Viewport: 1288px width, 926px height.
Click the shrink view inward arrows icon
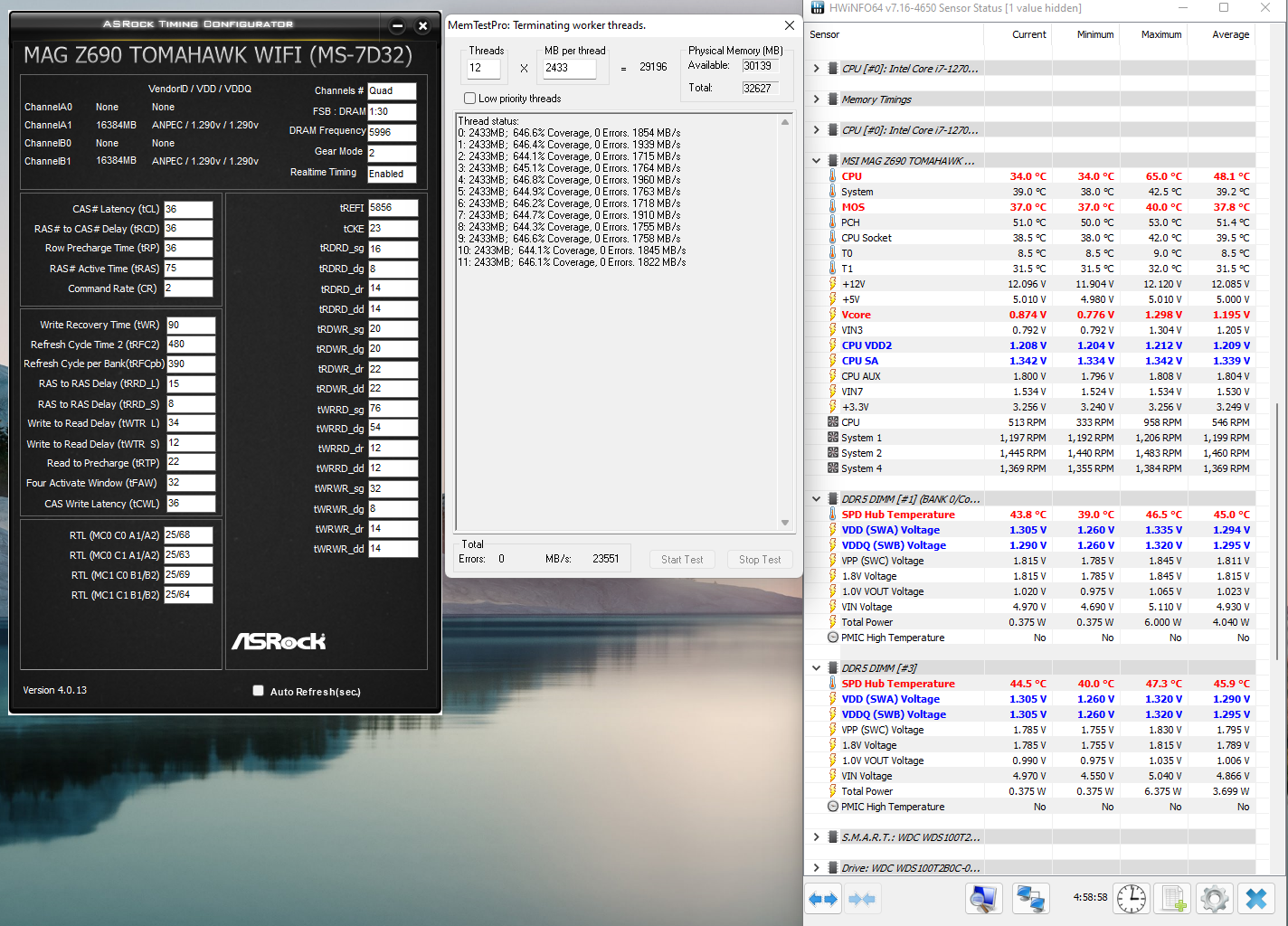click(x=862, y=899)
